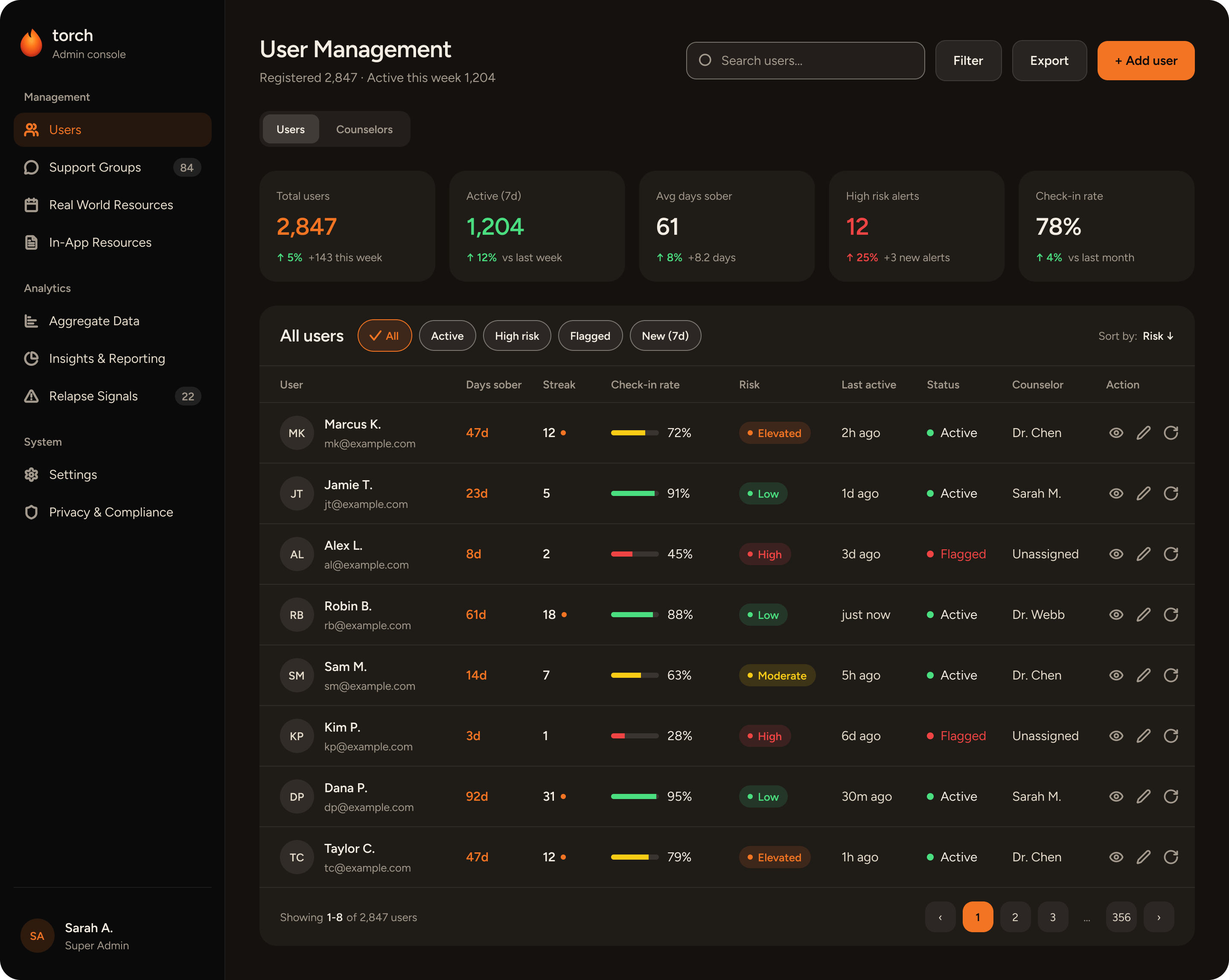Focus the Search users field
The width and height of the screenshot is (1229, 980).
pos(805,61)
